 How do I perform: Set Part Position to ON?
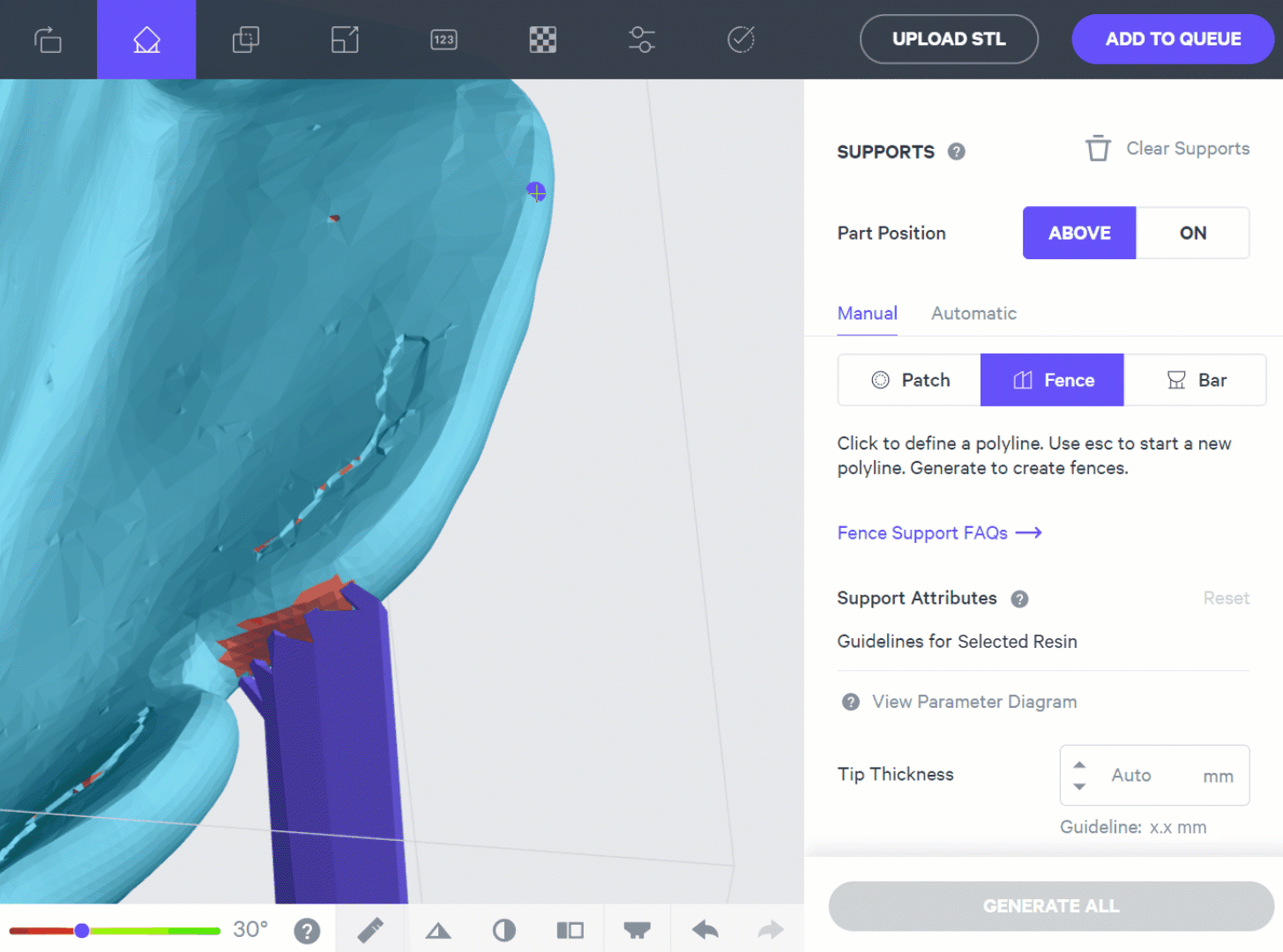(x=1193, y=233)
